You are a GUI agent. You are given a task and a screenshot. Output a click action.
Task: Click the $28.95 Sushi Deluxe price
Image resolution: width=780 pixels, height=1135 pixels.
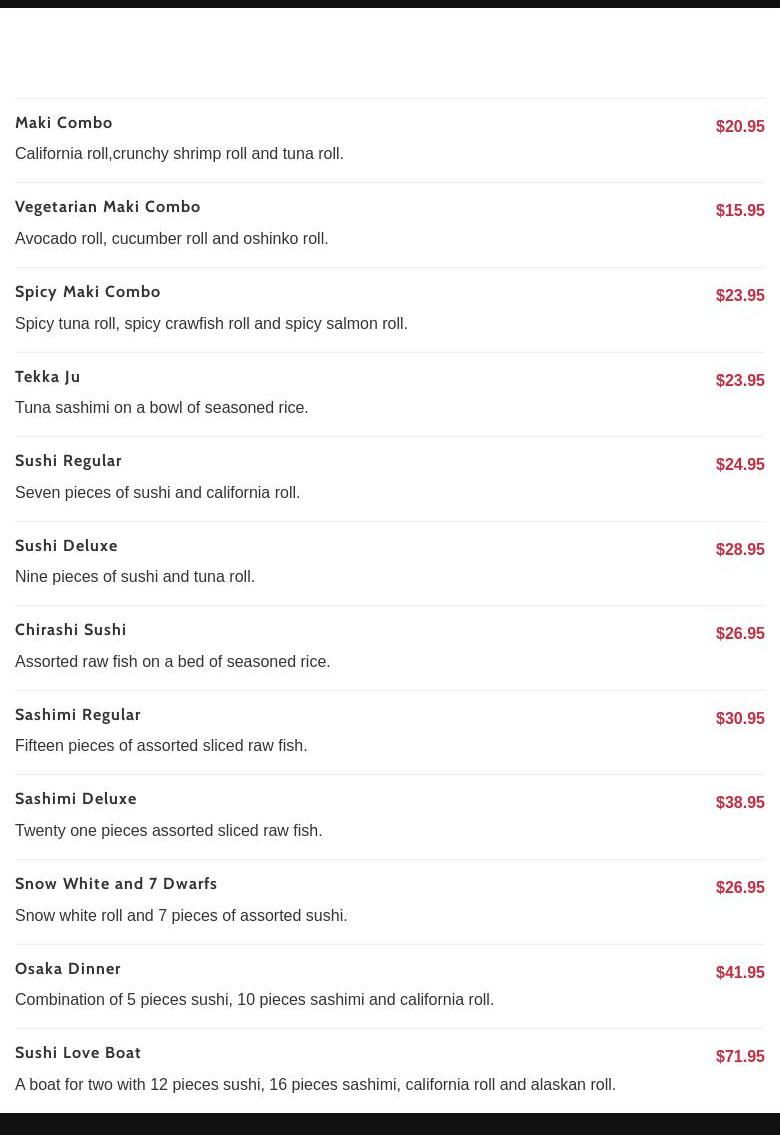tap(740, 550)
